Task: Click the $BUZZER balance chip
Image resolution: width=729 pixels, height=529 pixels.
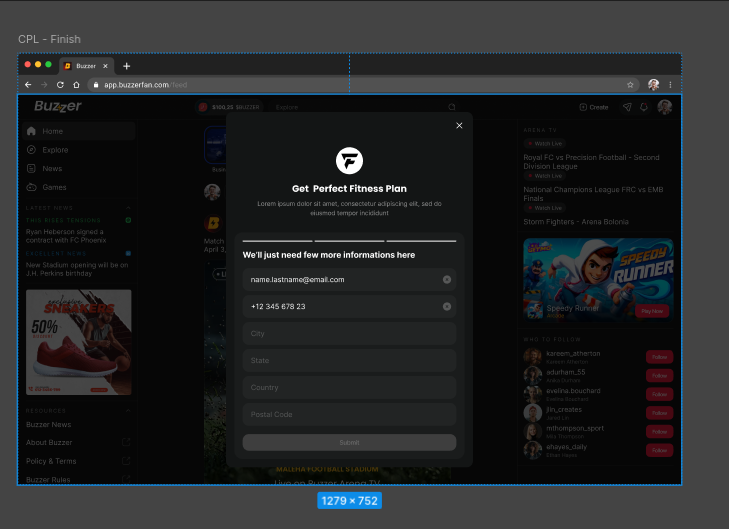Action: pos(229,107)
